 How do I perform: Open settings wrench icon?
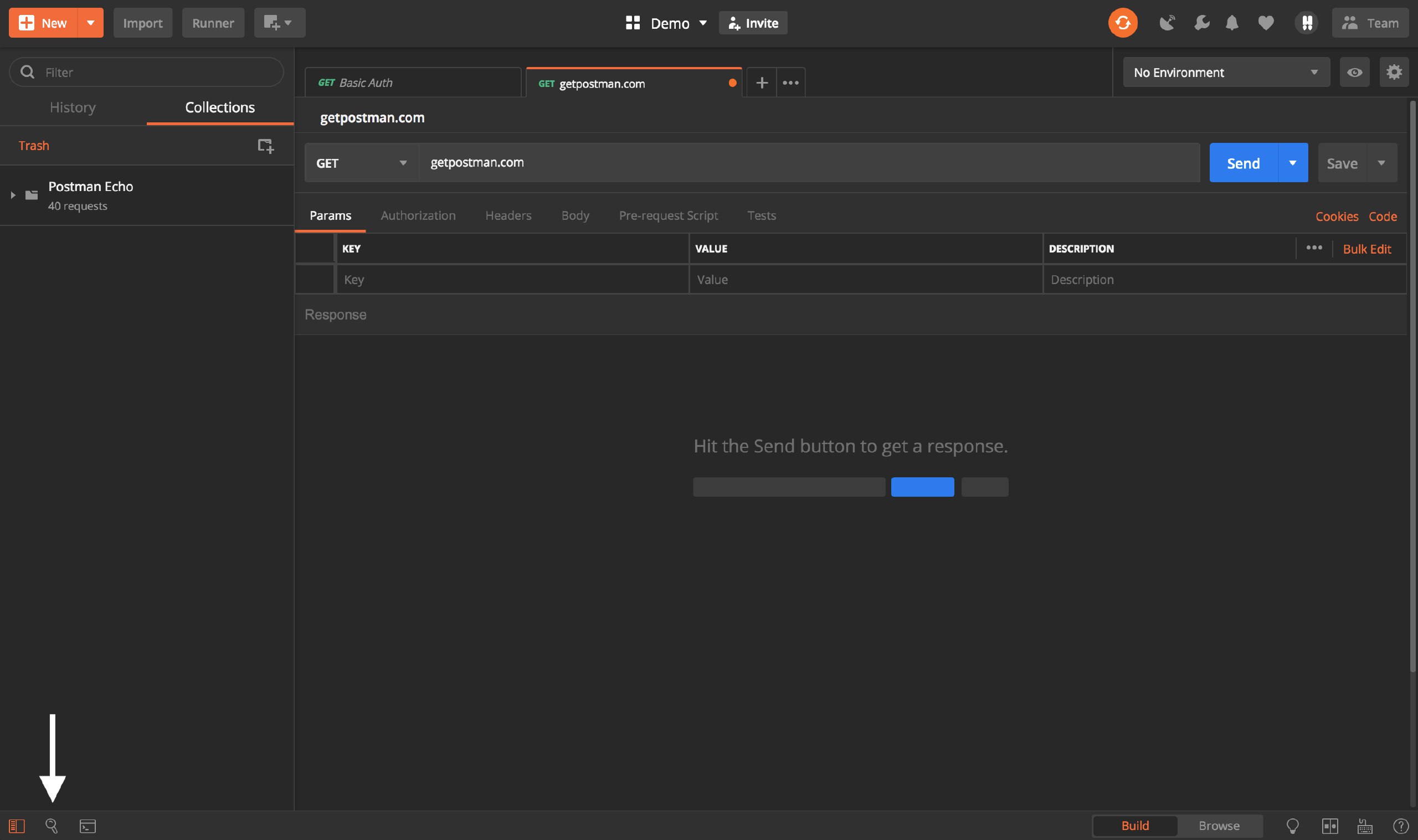[x=1201, y=23]
